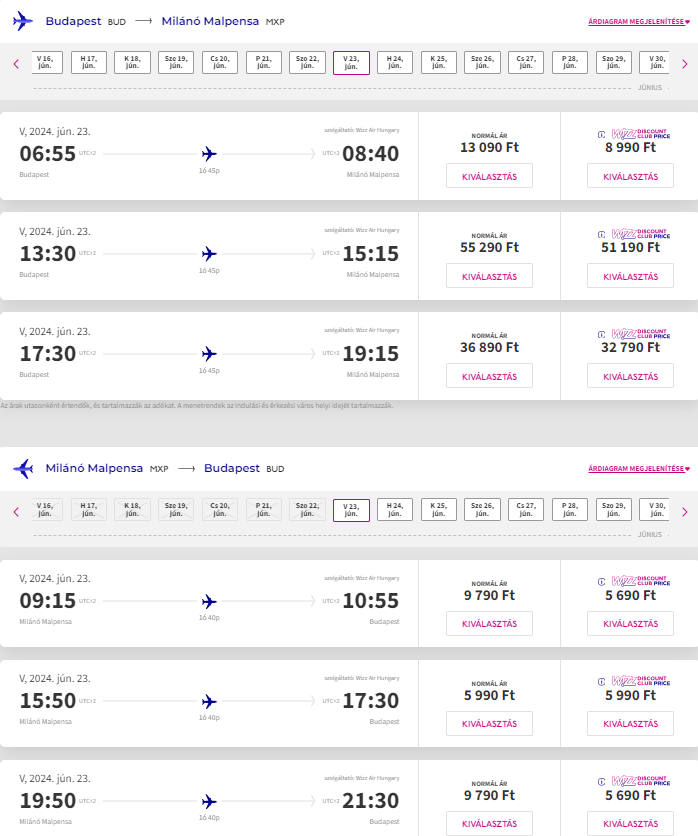Select return date tab P 21, jún.
This screenshot has width=698, height=836.
(x=263, y=510)
